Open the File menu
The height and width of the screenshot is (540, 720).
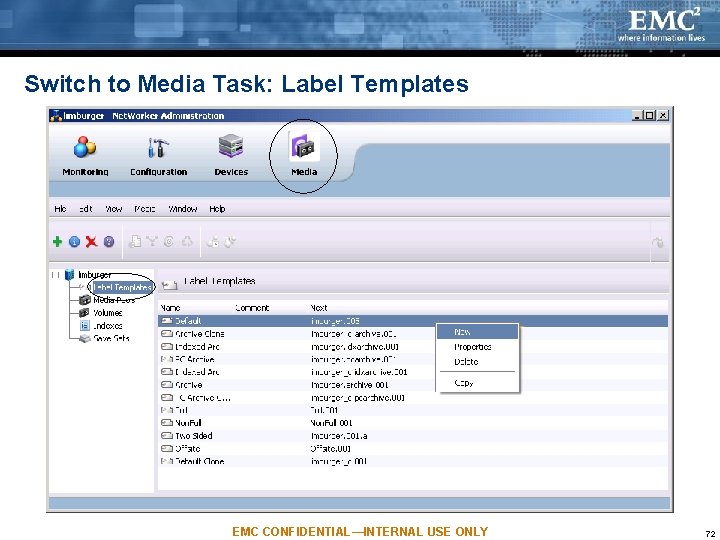[60, 209]
